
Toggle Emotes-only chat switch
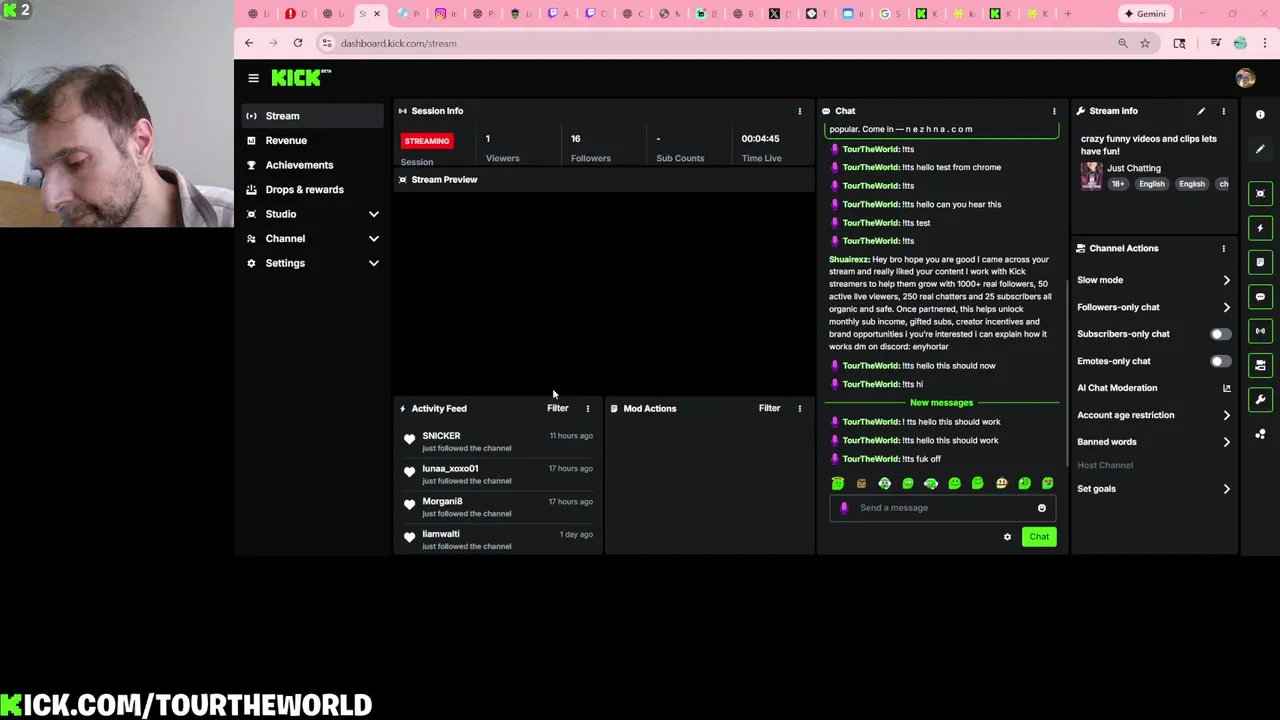[1220, 361]
